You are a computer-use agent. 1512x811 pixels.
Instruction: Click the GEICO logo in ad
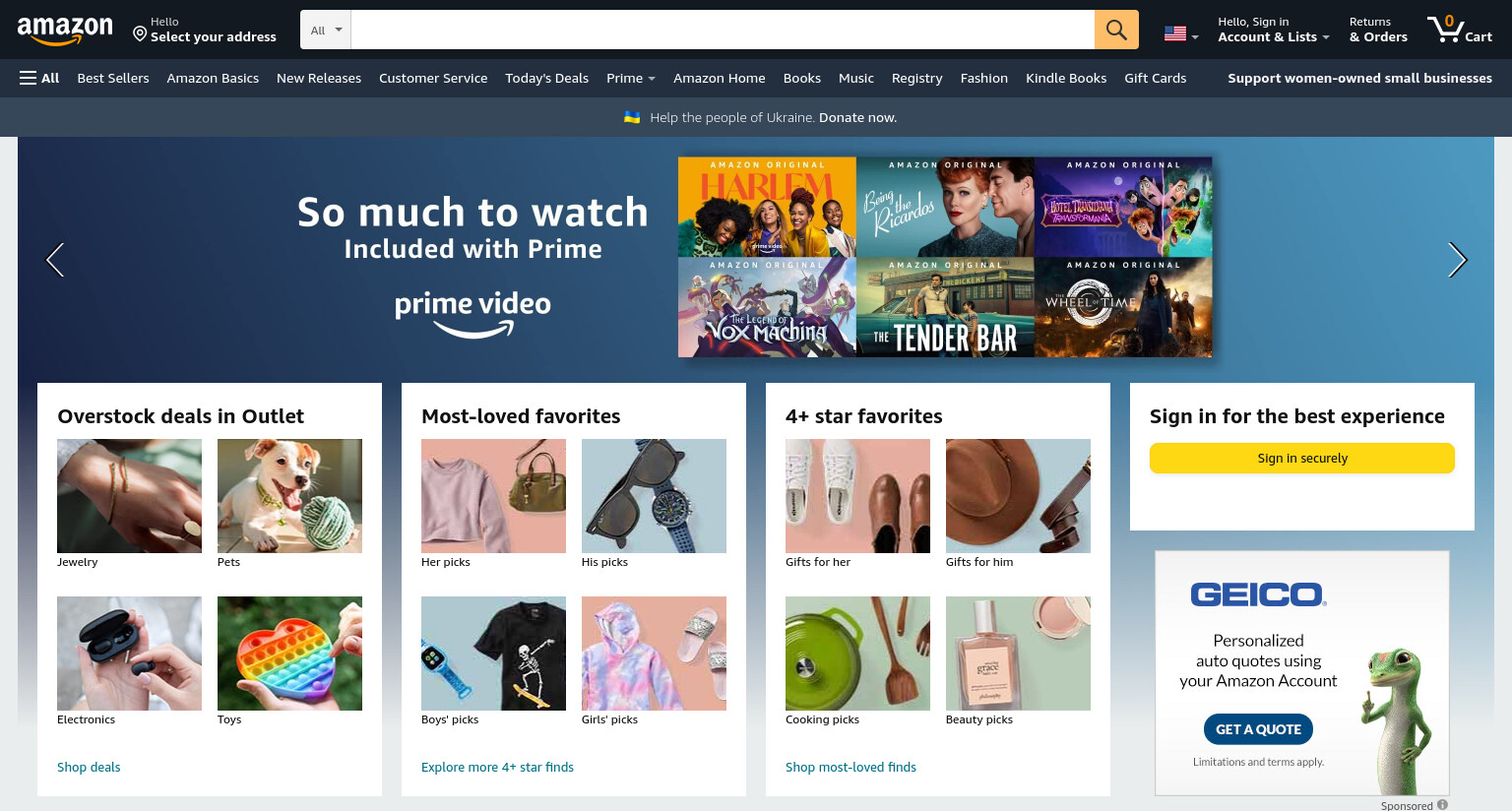pos(1258,594)
